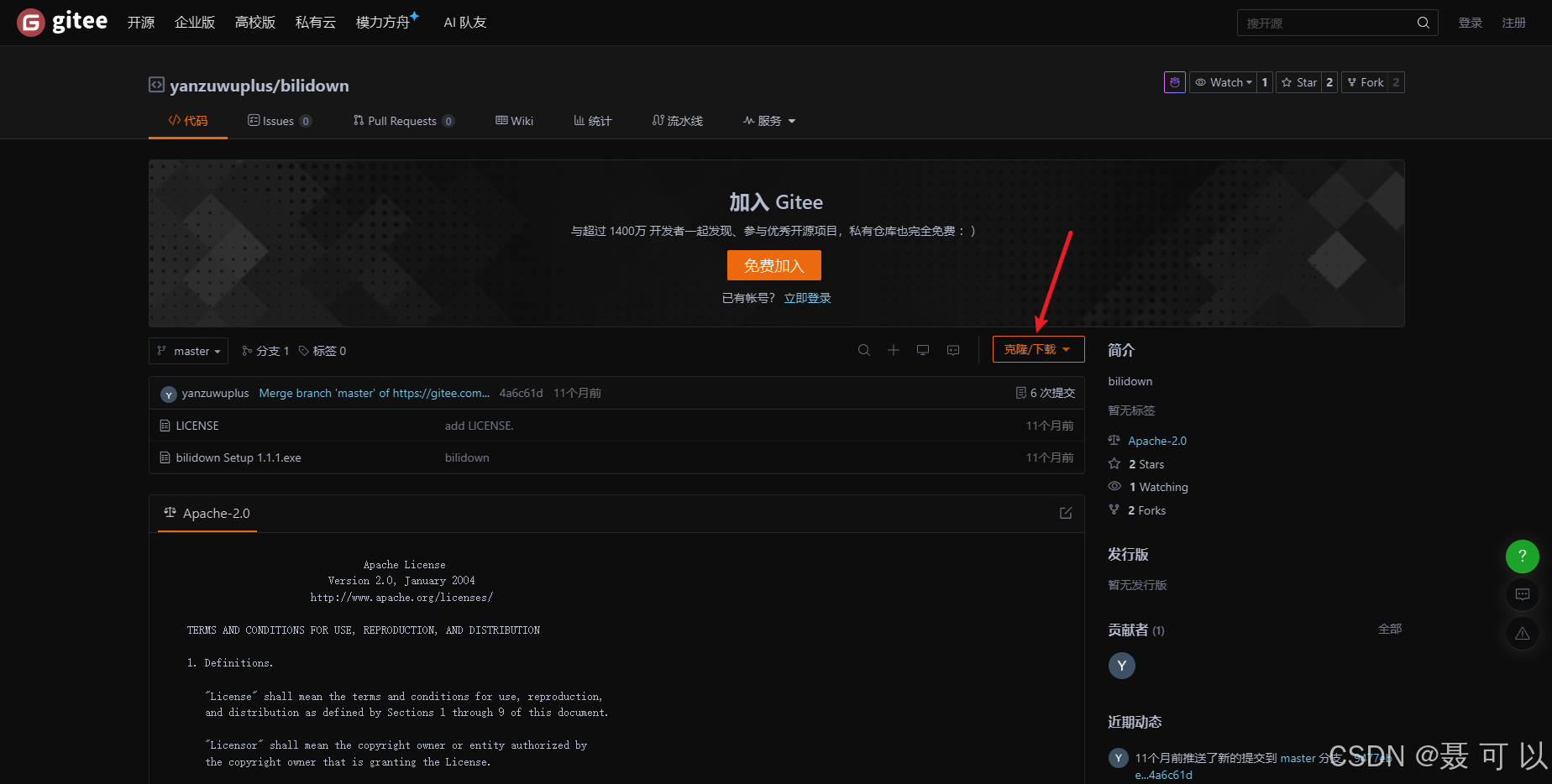Expand the 服务 dropdown tab
1552x784 pixels.
pyautogui.click(x=769, y=121)
